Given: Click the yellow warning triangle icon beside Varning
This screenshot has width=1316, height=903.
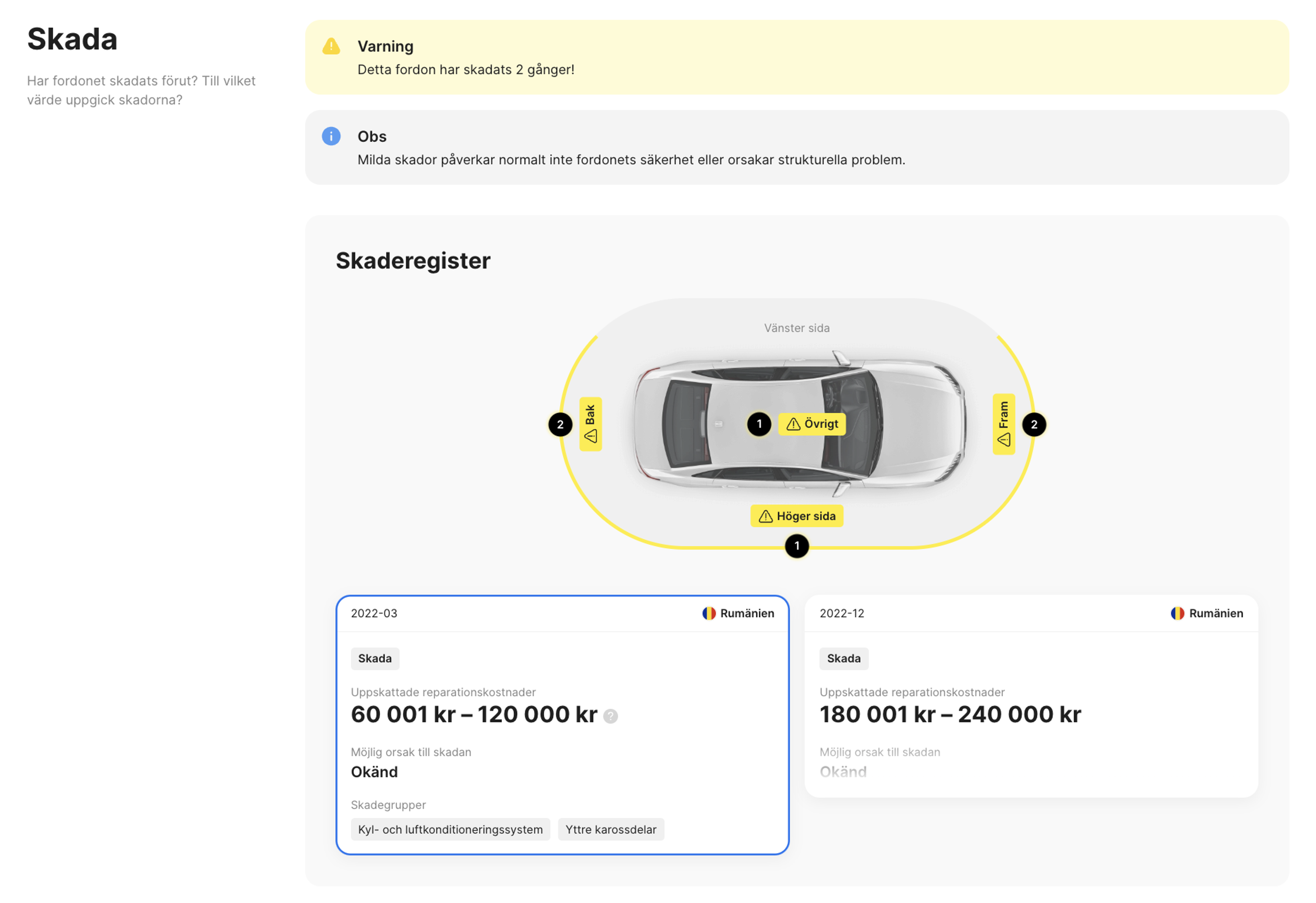Looking at the screenshot, I should tap(331, 46).
